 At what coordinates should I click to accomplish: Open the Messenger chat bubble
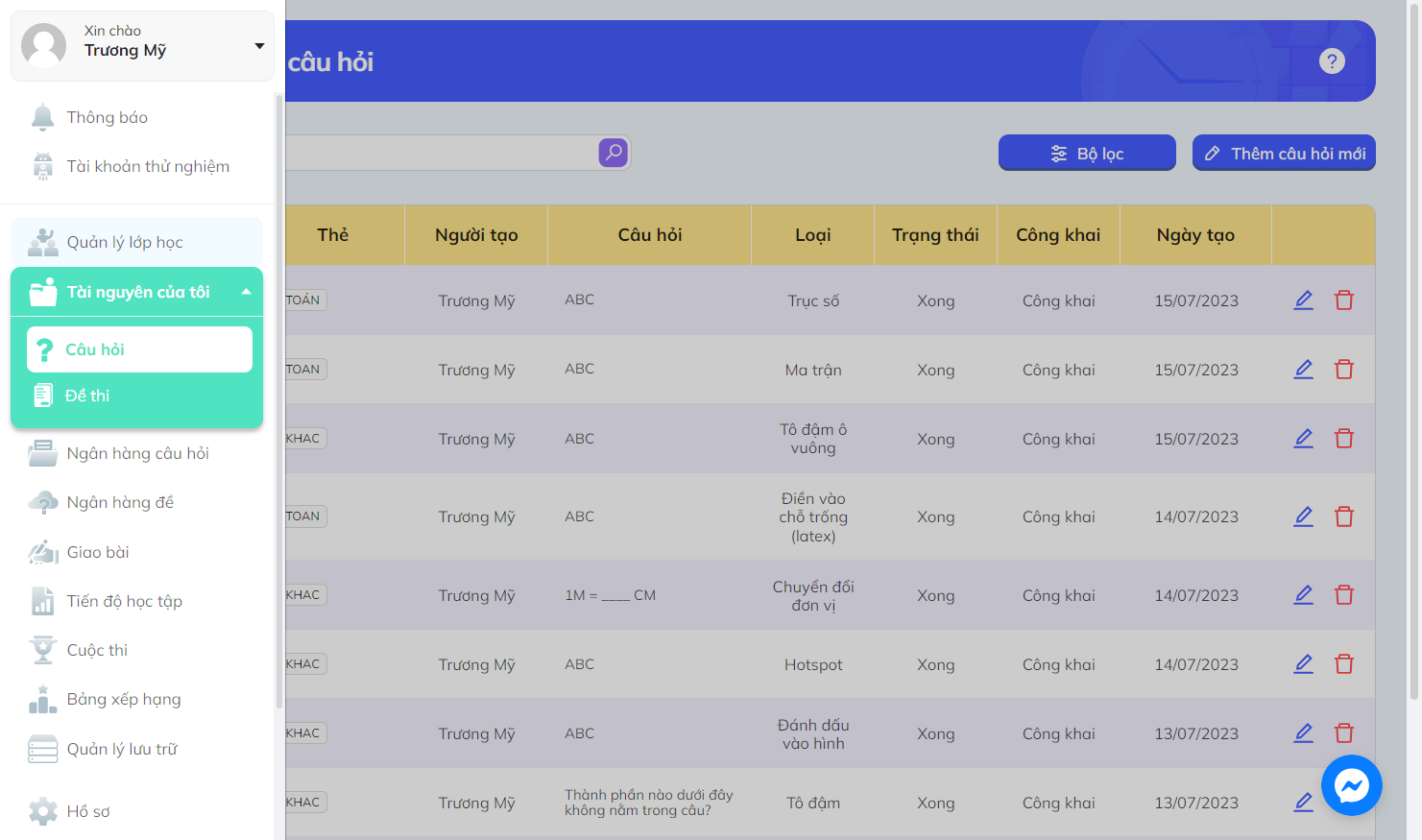tap(1352, 786)
